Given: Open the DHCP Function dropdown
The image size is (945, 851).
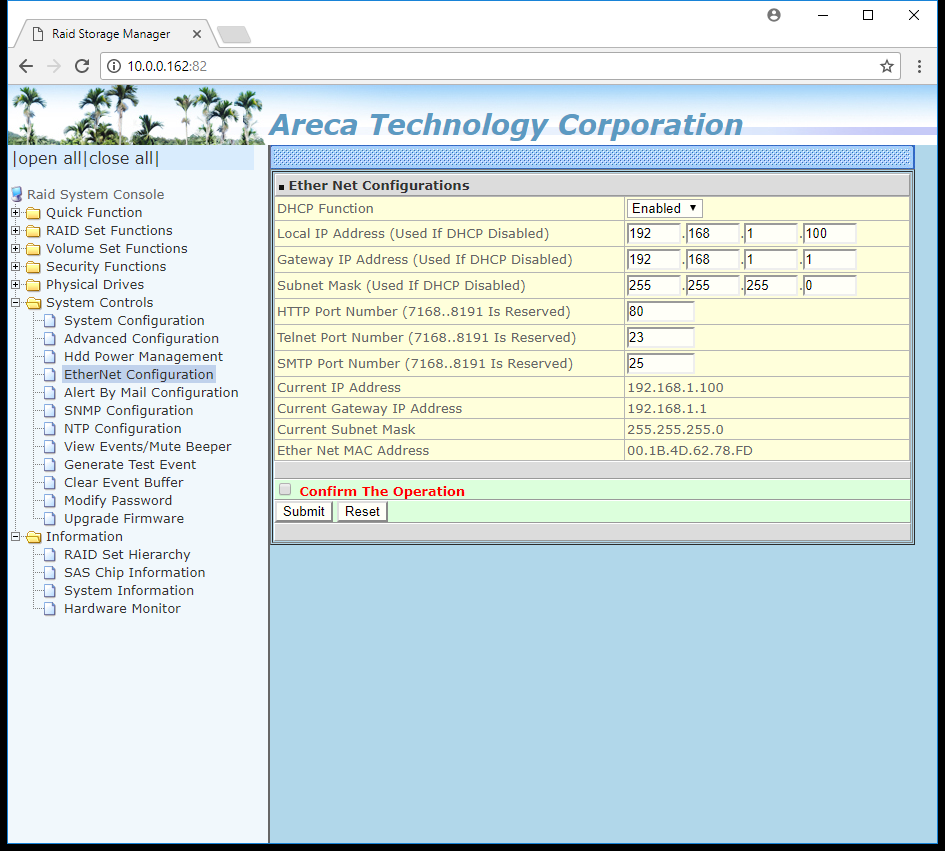Looking at the screenshot, I should (x=664, y=209).
